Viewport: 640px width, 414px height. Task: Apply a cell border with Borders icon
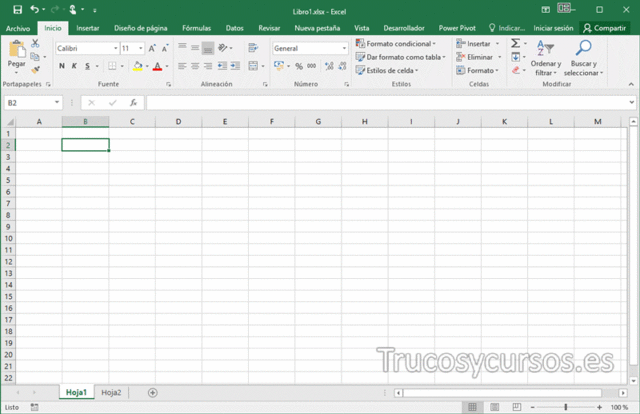pos(112,66)
